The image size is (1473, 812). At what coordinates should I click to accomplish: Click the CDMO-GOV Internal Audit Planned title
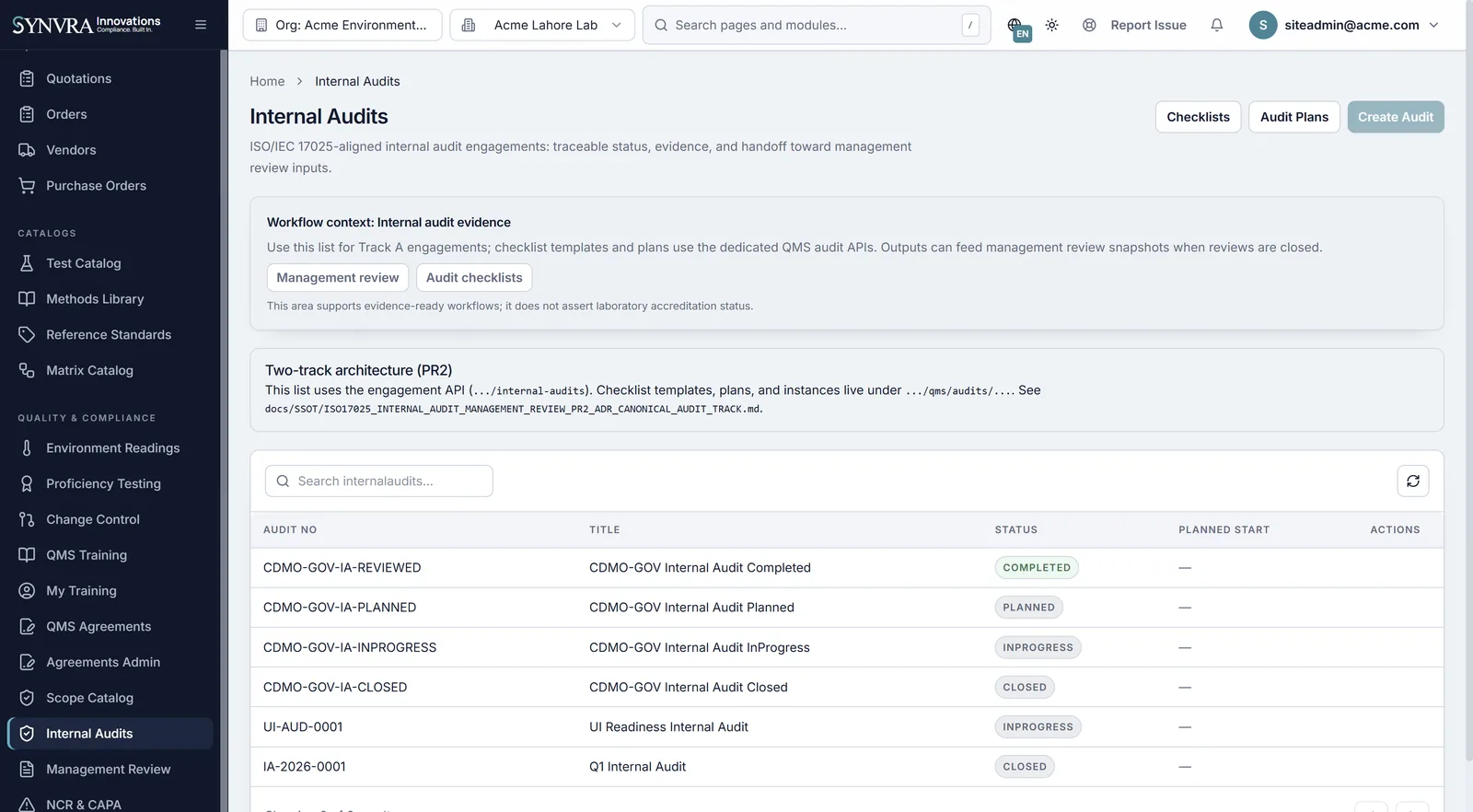click(691, 608)
